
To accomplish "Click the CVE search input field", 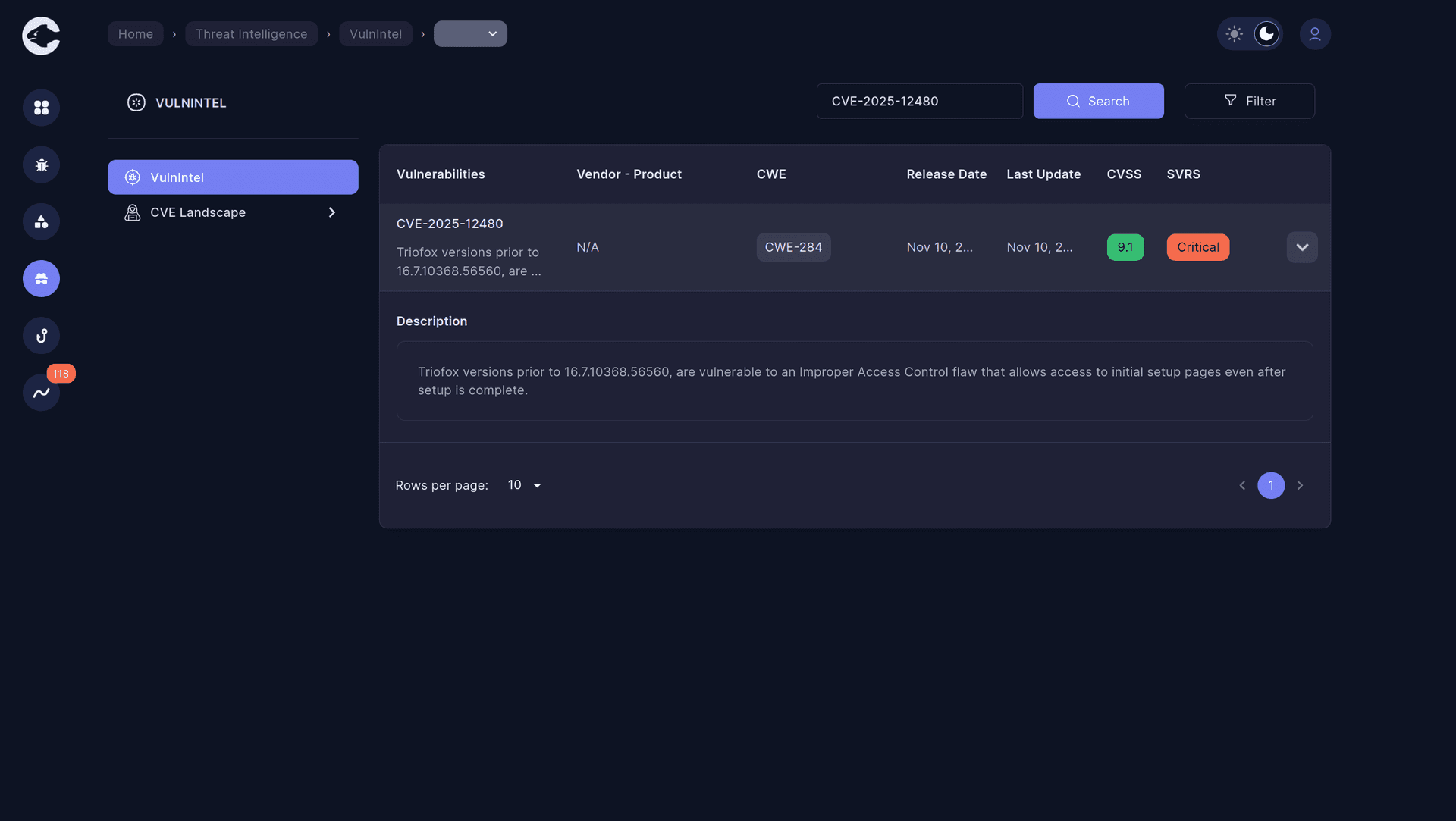I will coord(919,101).
